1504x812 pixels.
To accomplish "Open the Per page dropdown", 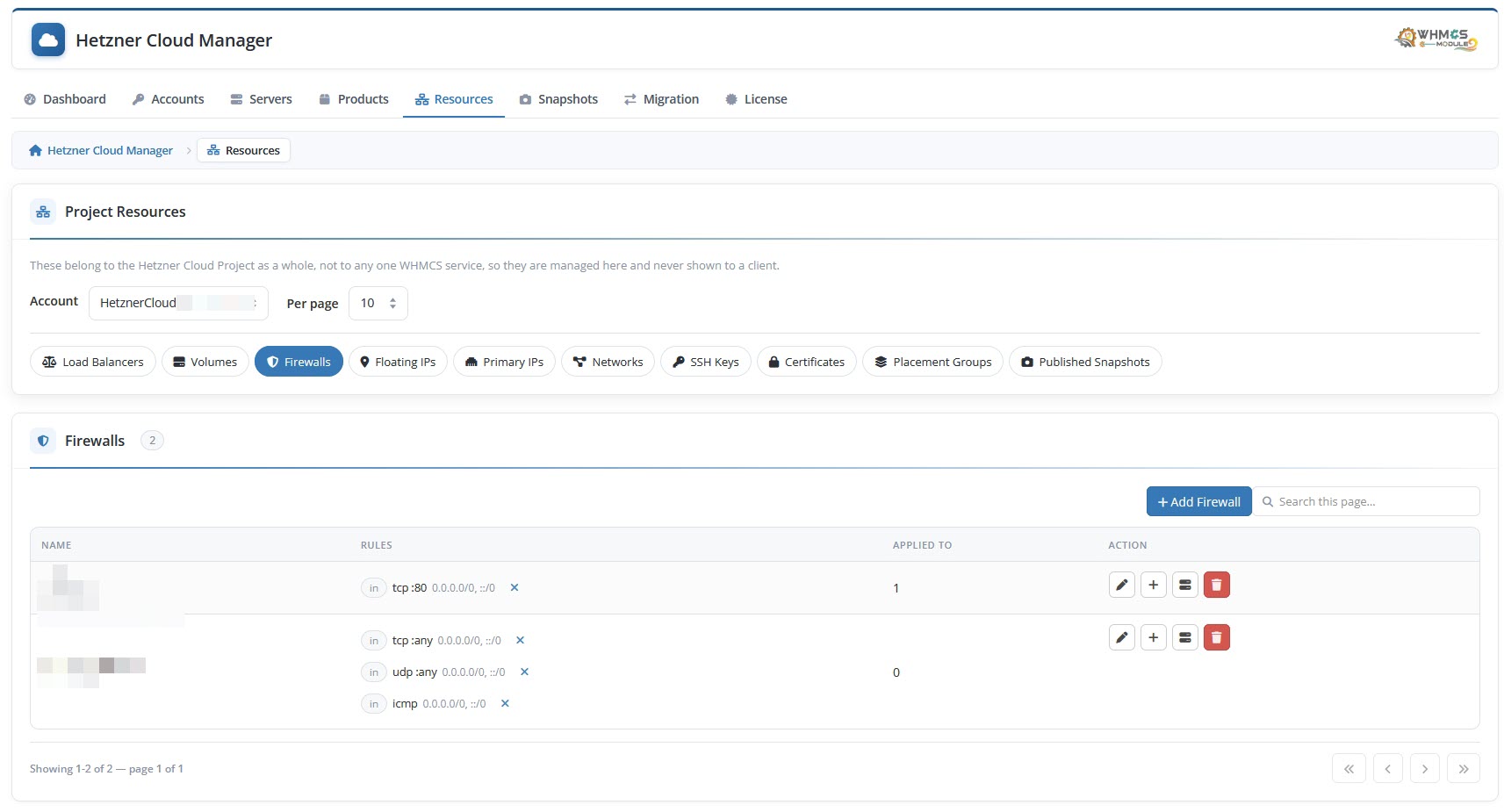I will [378, 303].
